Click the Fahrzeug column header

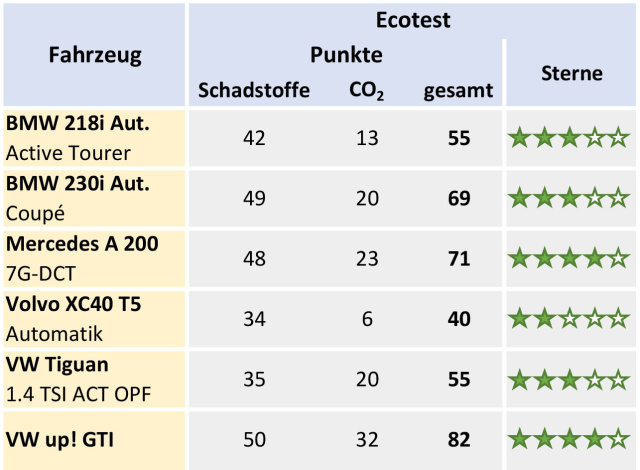(x=95, y=55)
